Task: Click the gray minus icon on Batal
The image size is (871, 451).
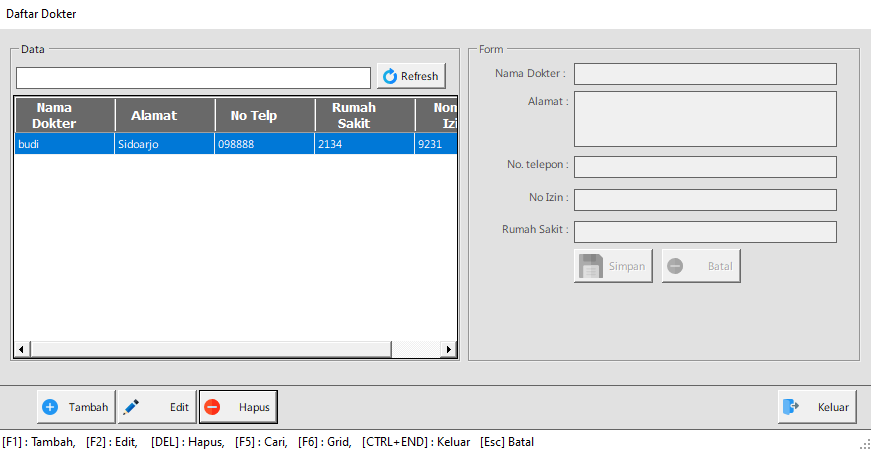Action: (675, 266)
